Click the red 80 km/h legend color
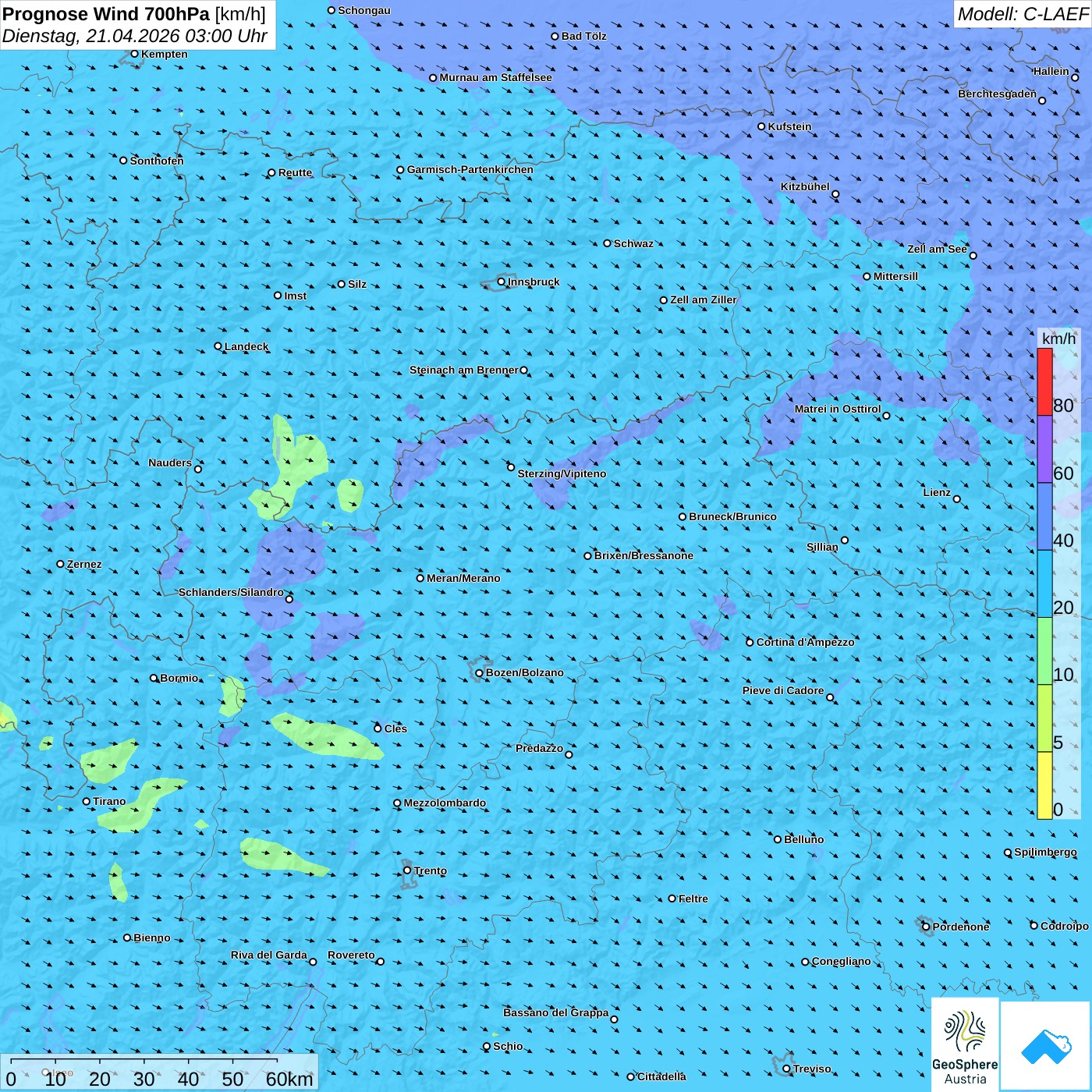This screenshot has height=1092, width=1092. pos(1044,381)
